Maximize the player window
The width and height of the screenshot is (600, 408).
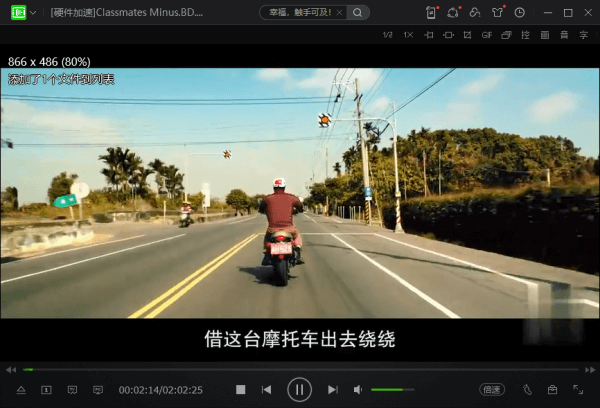[x=568, y=13]
